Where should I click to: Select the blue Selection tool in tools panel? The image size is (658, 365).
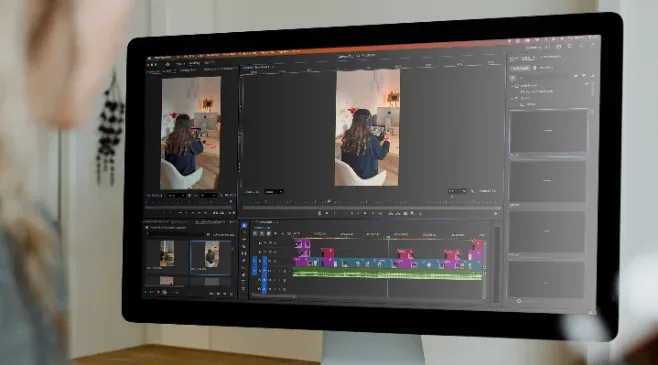(x=244, y=226)
